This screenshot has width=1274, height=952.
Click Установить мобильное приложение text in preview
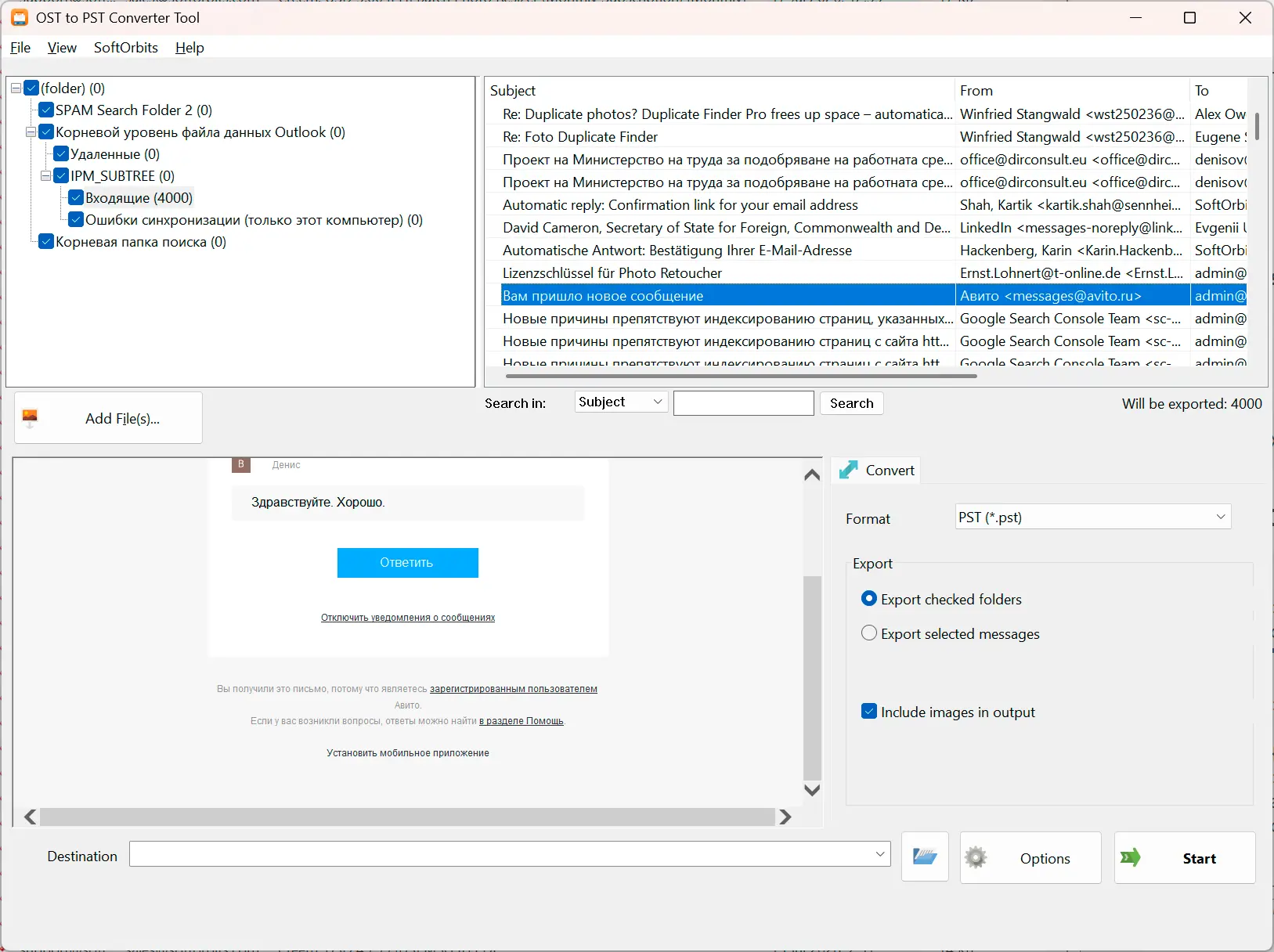click(408, 752)
